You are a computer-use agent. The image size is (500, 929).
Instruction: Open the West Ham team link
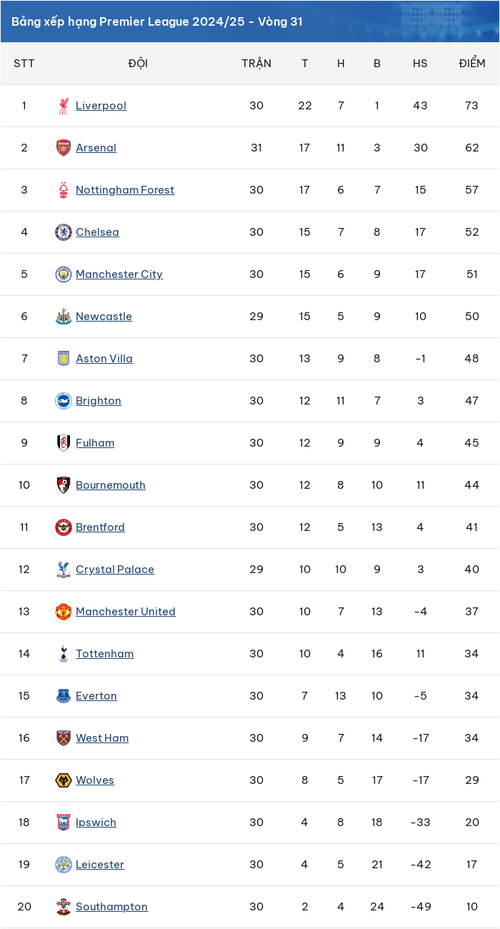pyautogui.click(x=102, y=738)
